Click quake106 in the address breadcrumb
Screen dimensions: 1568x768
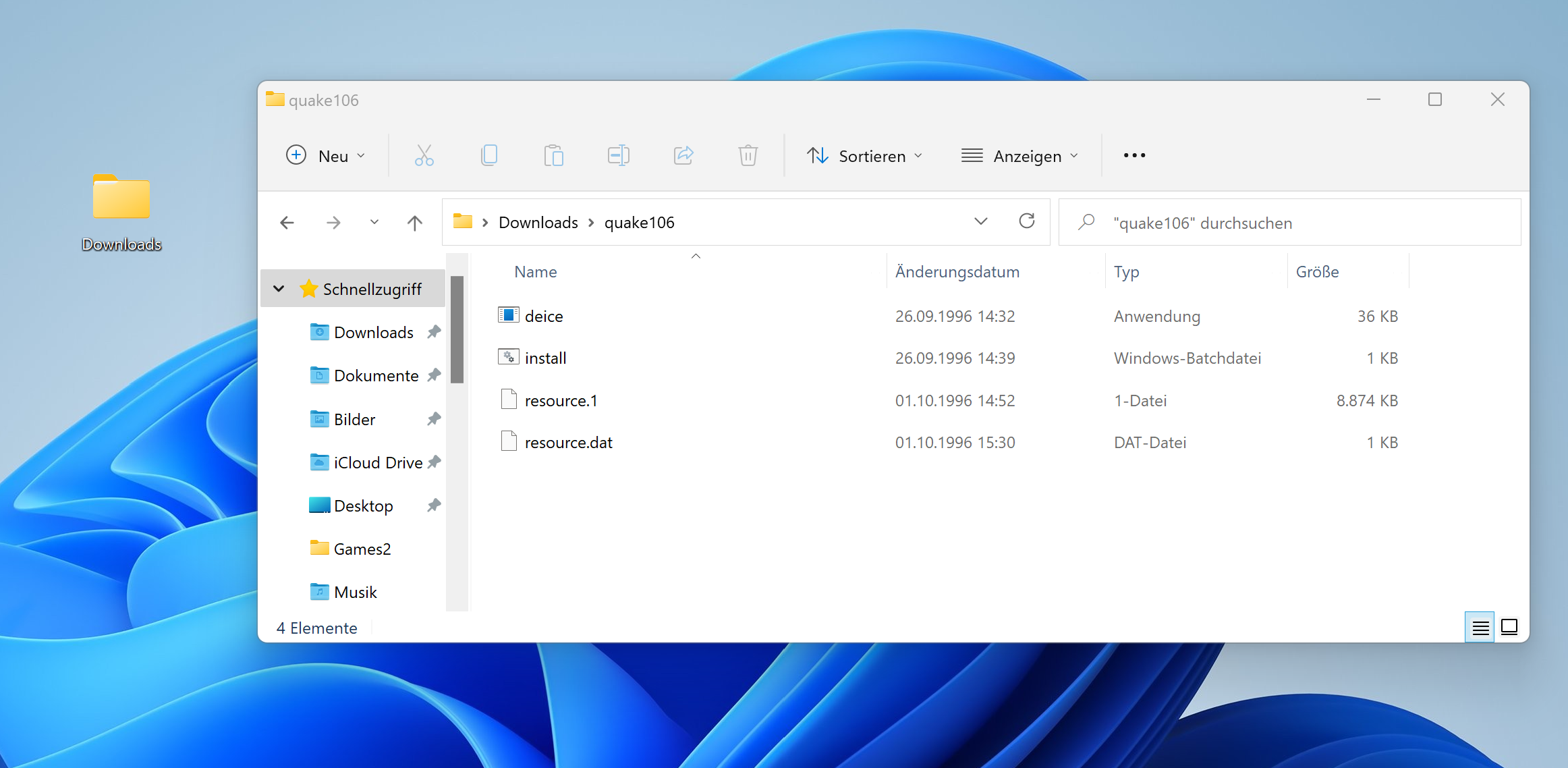point(640,223)
